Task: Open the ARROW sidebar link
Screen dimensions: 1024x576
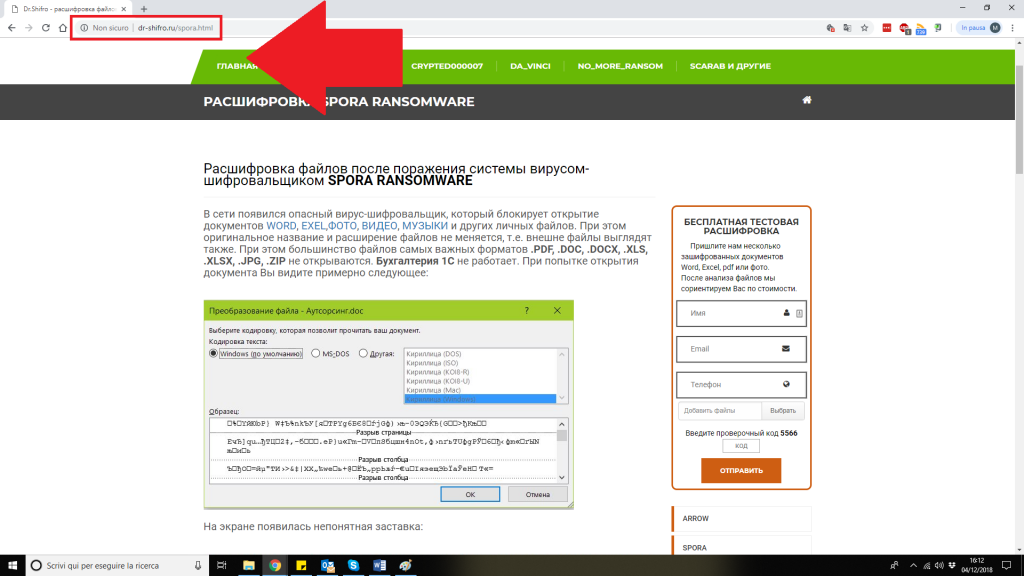Action: 741,519
